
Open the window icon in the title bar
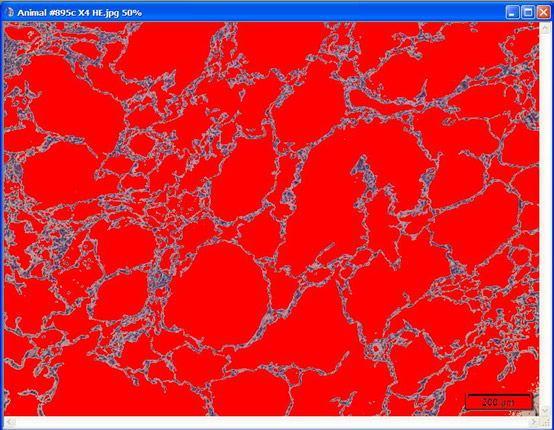(x=9, y=13)
